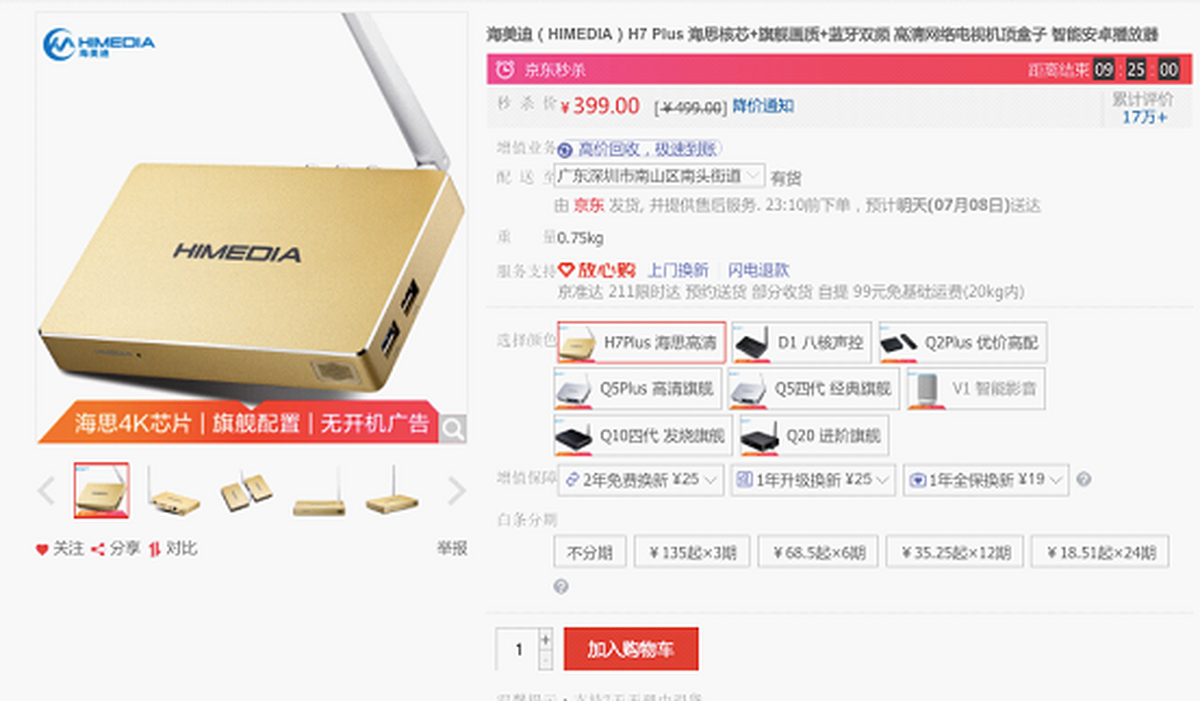Select the ¥18.51起×24期 installment plan
1200x701 pixels.
(1100, 551)
